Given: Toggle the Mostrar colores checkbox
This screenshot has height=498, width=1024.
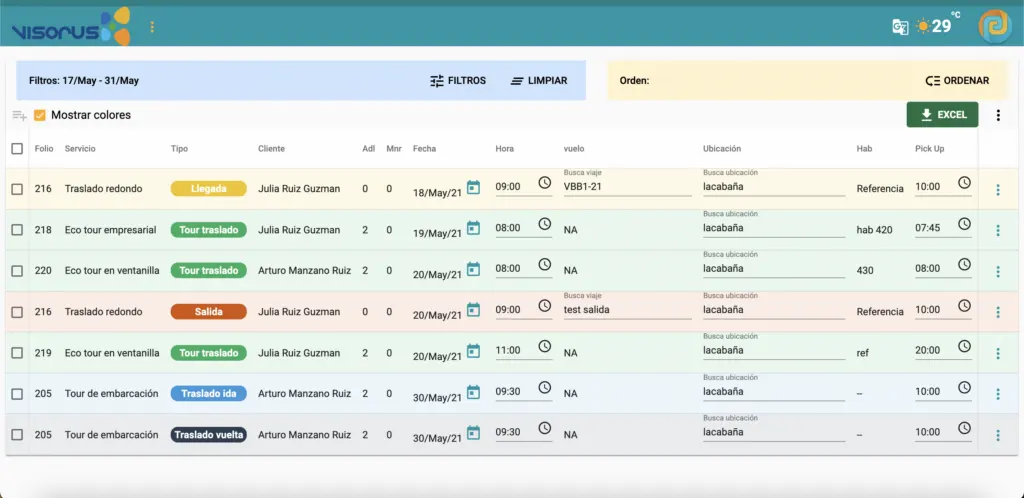Looking at the screenshot, I should click(x=40, y=115).
